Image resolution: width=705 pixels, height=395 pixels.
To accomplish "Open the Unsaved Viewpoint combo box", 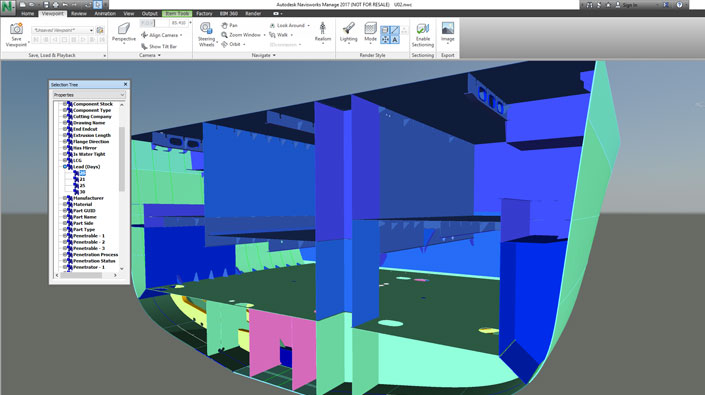I will tap(62, 30).
